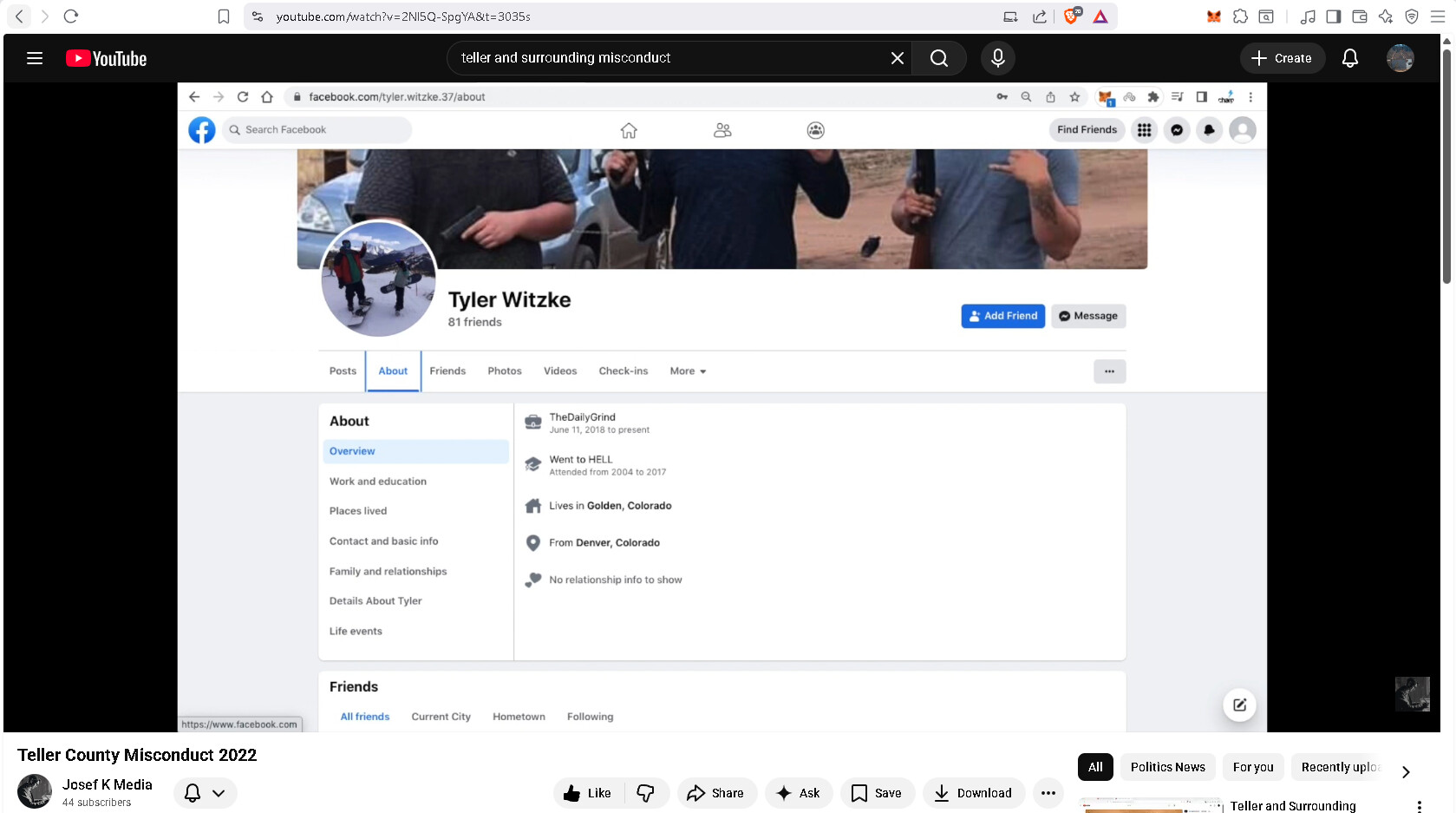
Task: Toggle Brave Shields icon
Action: coord(1072,16)
